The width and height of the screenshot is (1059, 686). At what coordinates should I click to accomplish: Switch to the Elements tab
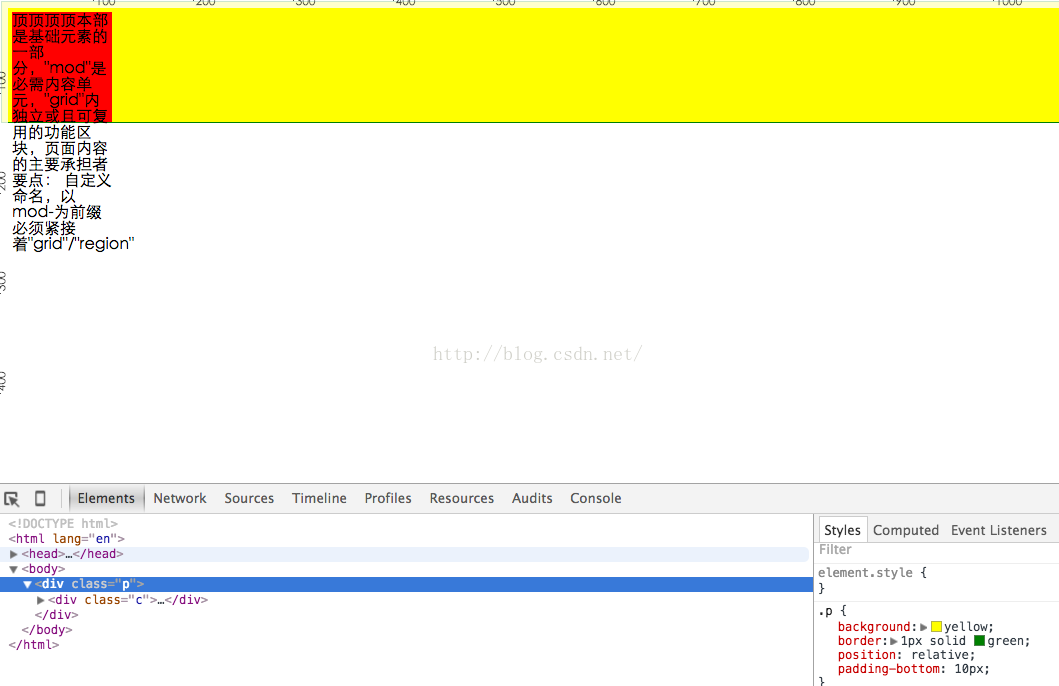click(106, 498)
